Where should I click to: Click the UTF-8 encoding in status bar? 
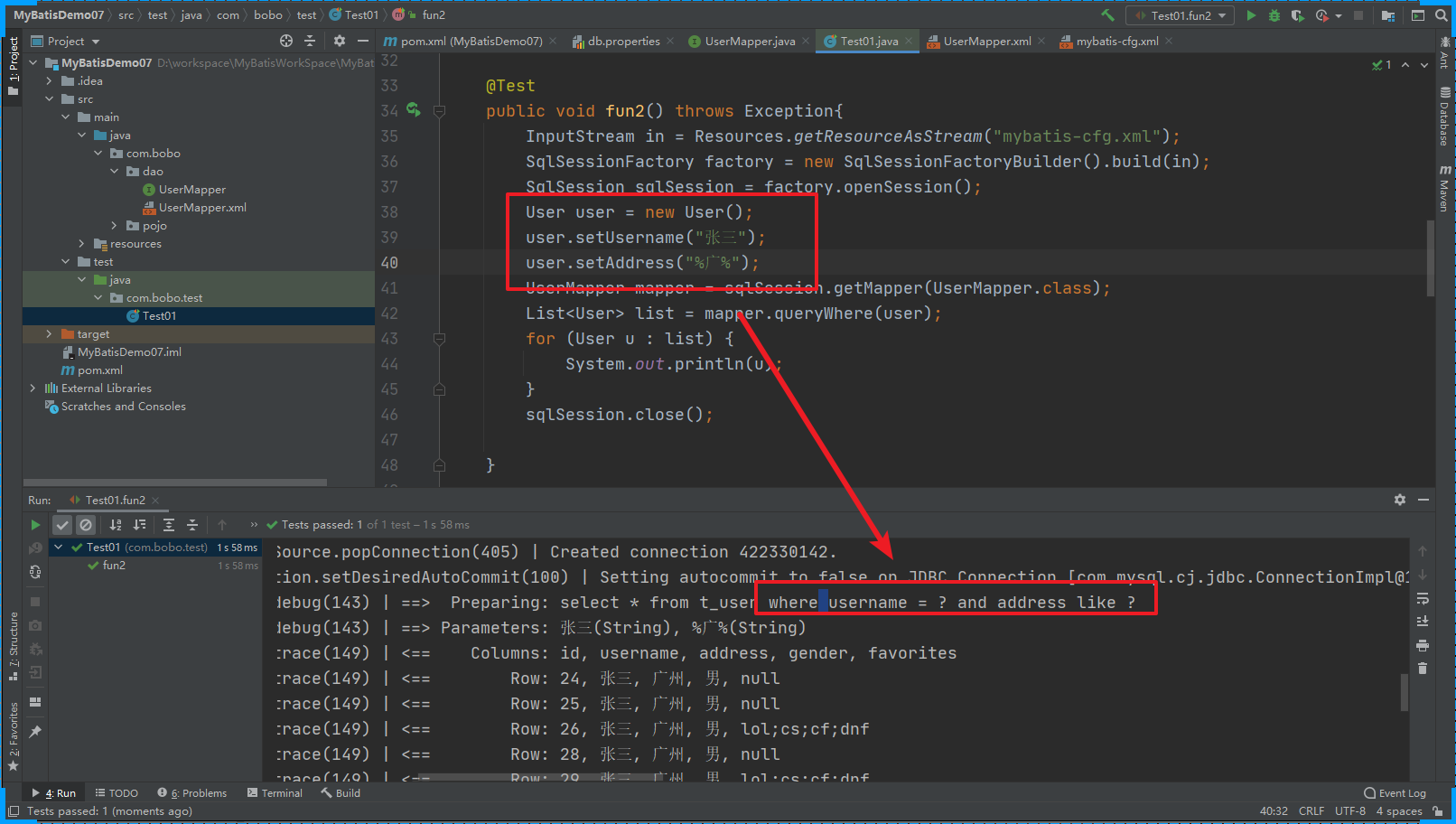point(1350,811)
